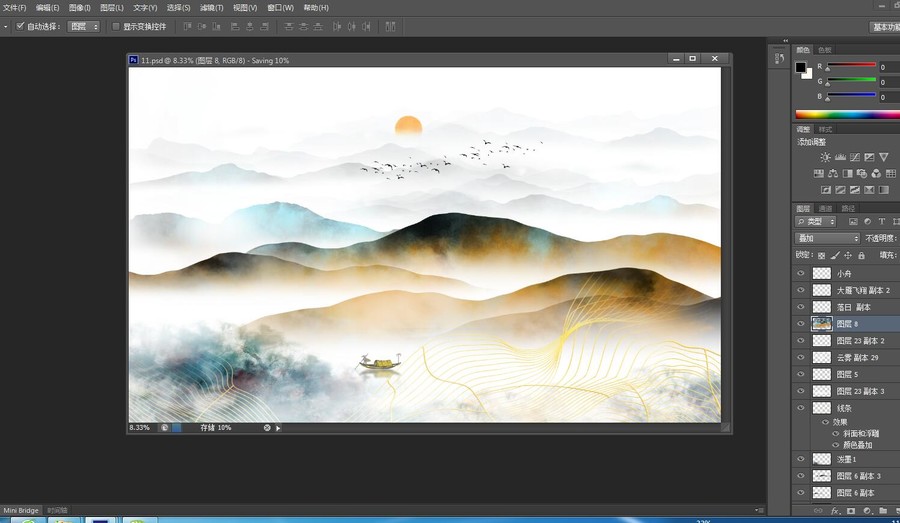This screenshot has height=523, width=900.
Task: Hide the 颜色叠加 effect
Action: coord(836,445)
